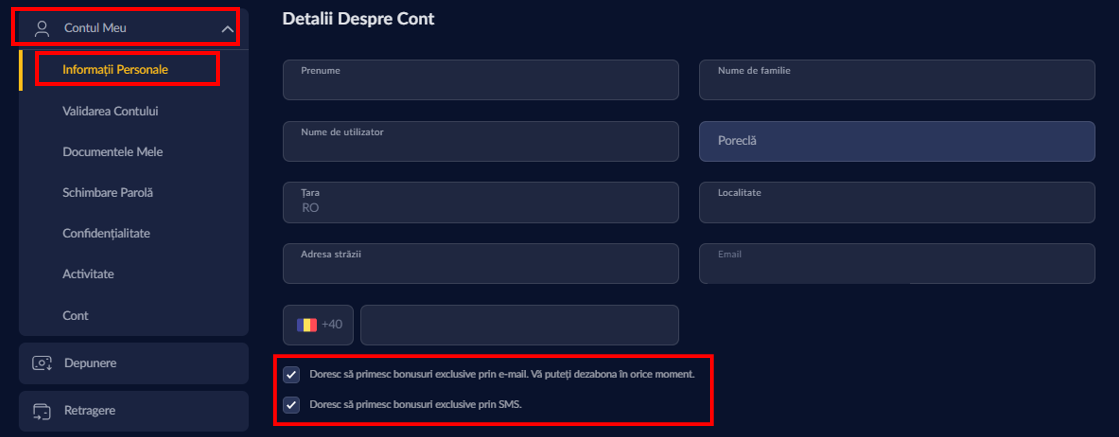
Task: Click the Contul Meu user profile icon
Action: [42, 28]
